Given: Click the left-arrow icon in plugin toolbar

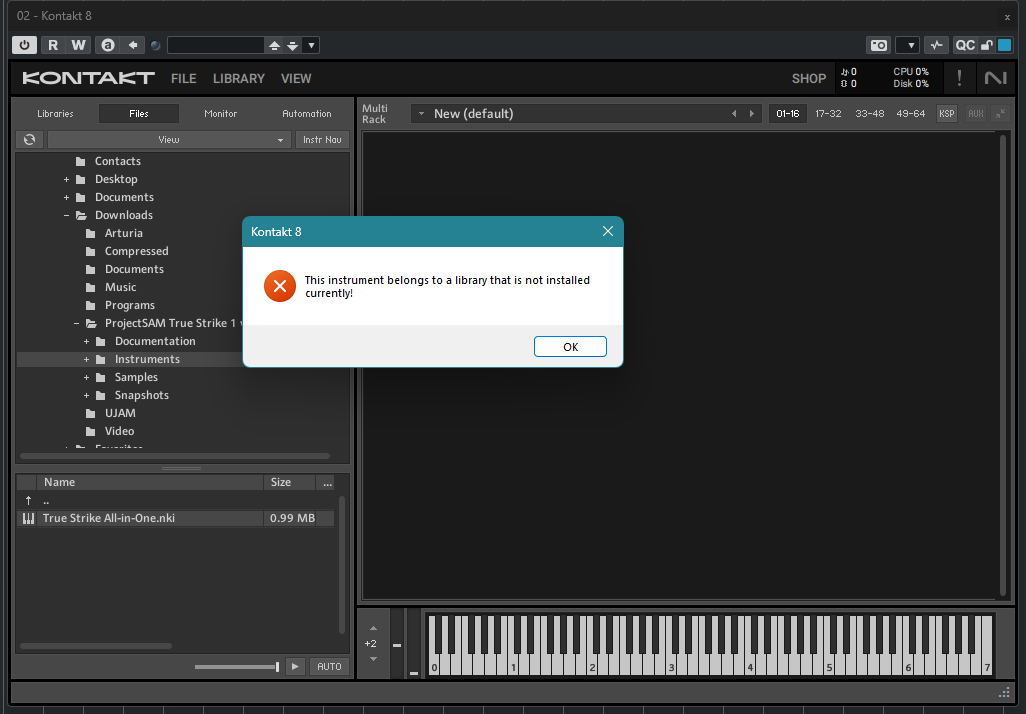Looking at the screenshot, I should 133,45.
